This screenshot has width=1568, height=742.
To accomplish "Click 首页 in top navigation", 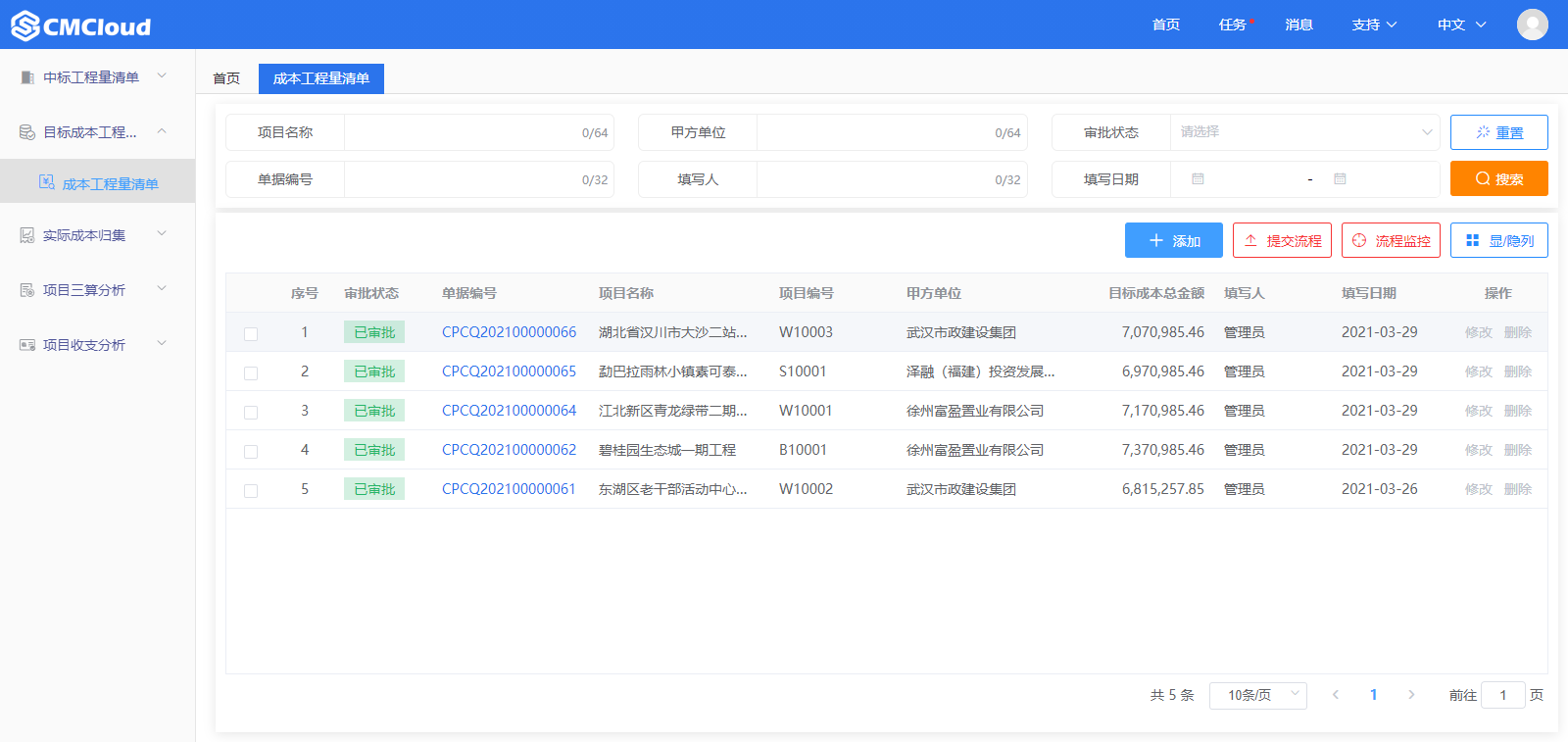I will tap(1166, 25).
